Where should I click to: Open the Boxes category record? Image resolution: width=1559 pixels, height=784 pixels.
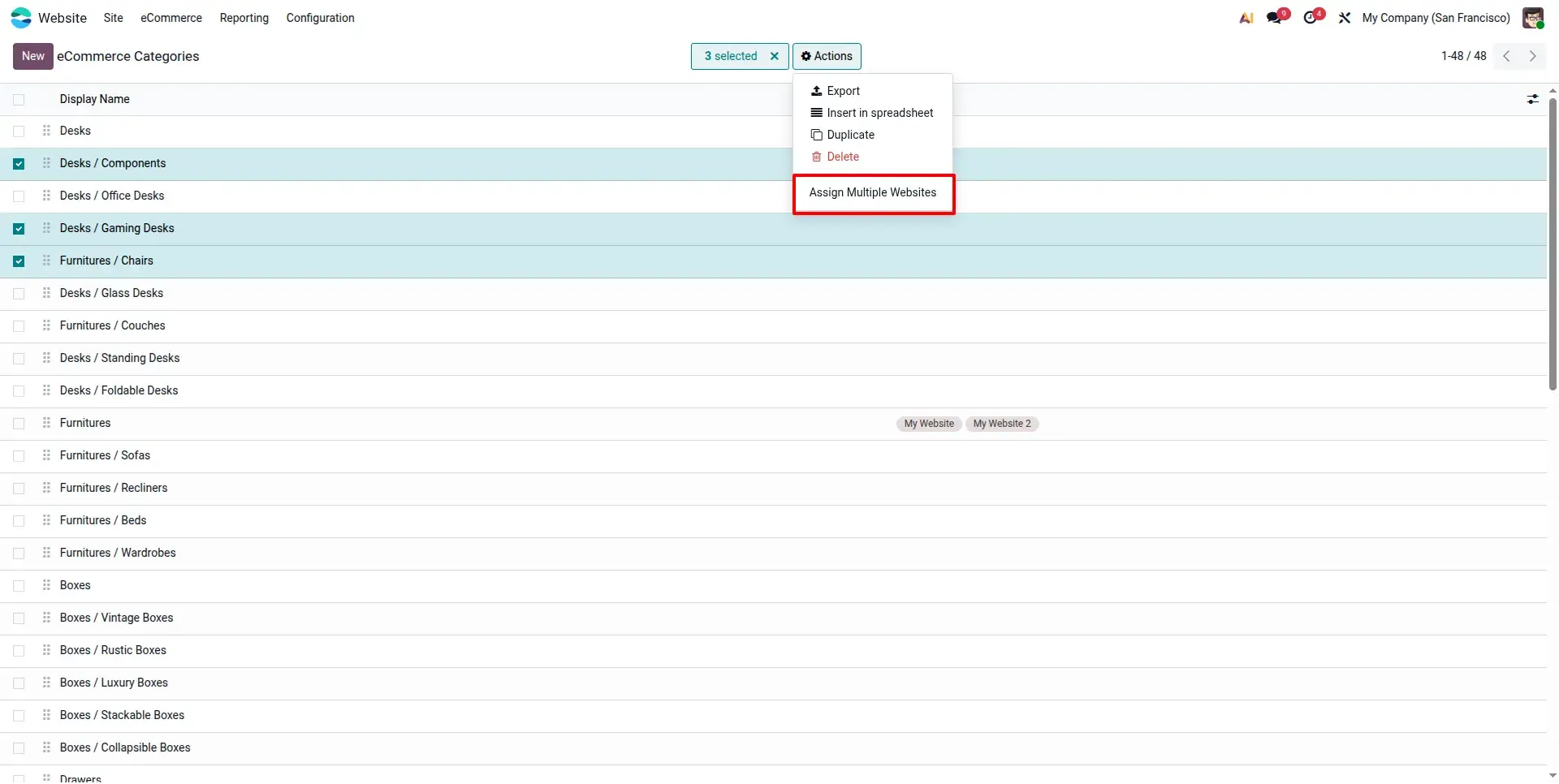(x=75, y=585)
